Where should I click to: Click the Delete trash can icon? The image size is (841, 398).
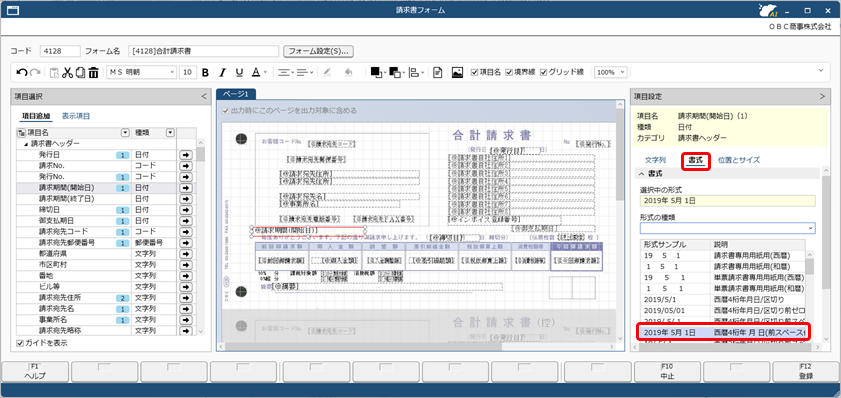pos(93,72)
